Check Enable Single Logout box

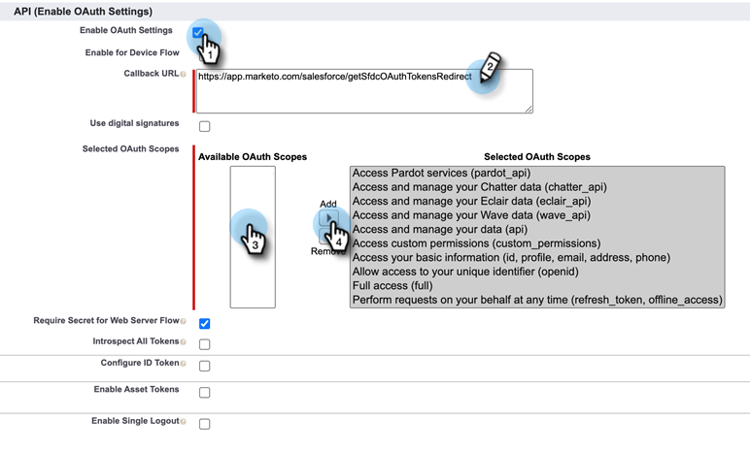pos(204,424)
